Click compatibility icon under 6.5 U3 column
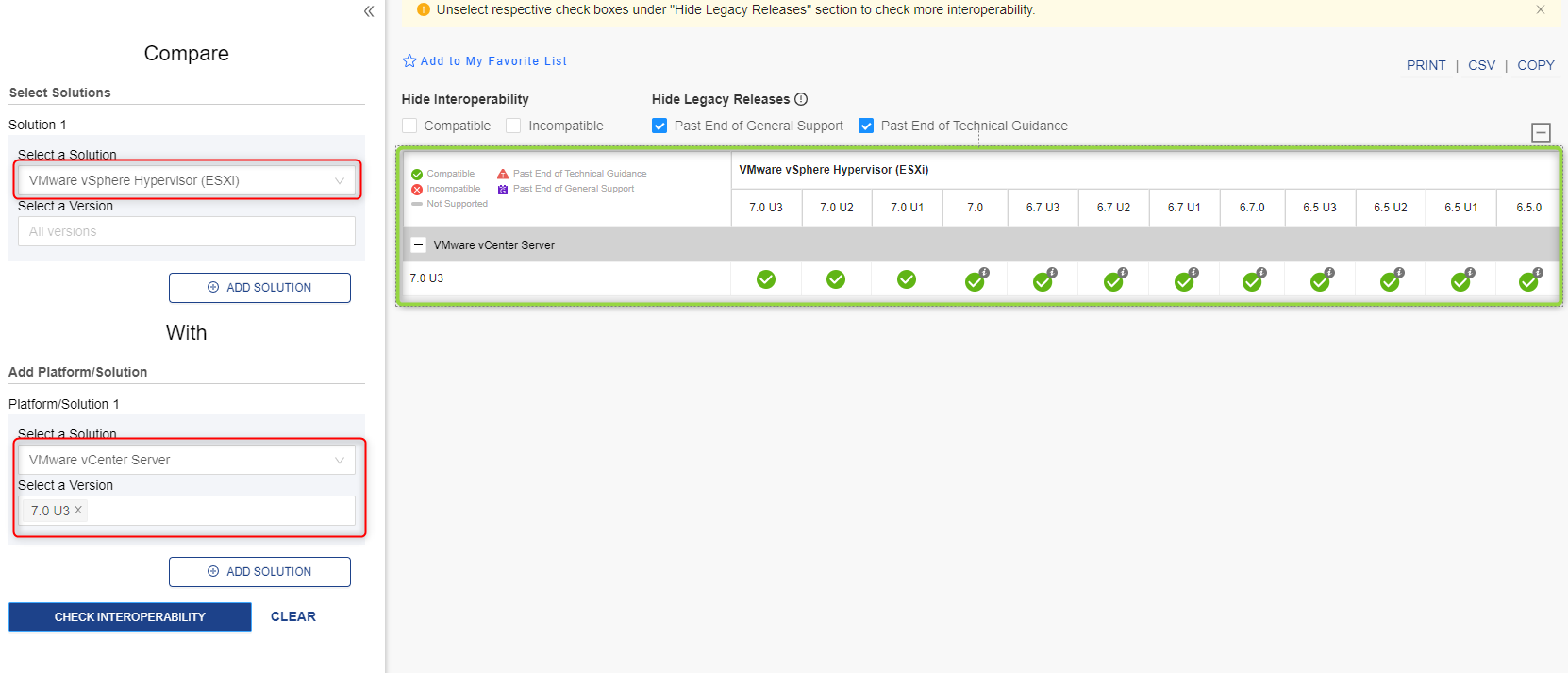Screen dimensions: 1568x673 [1321, 280]
